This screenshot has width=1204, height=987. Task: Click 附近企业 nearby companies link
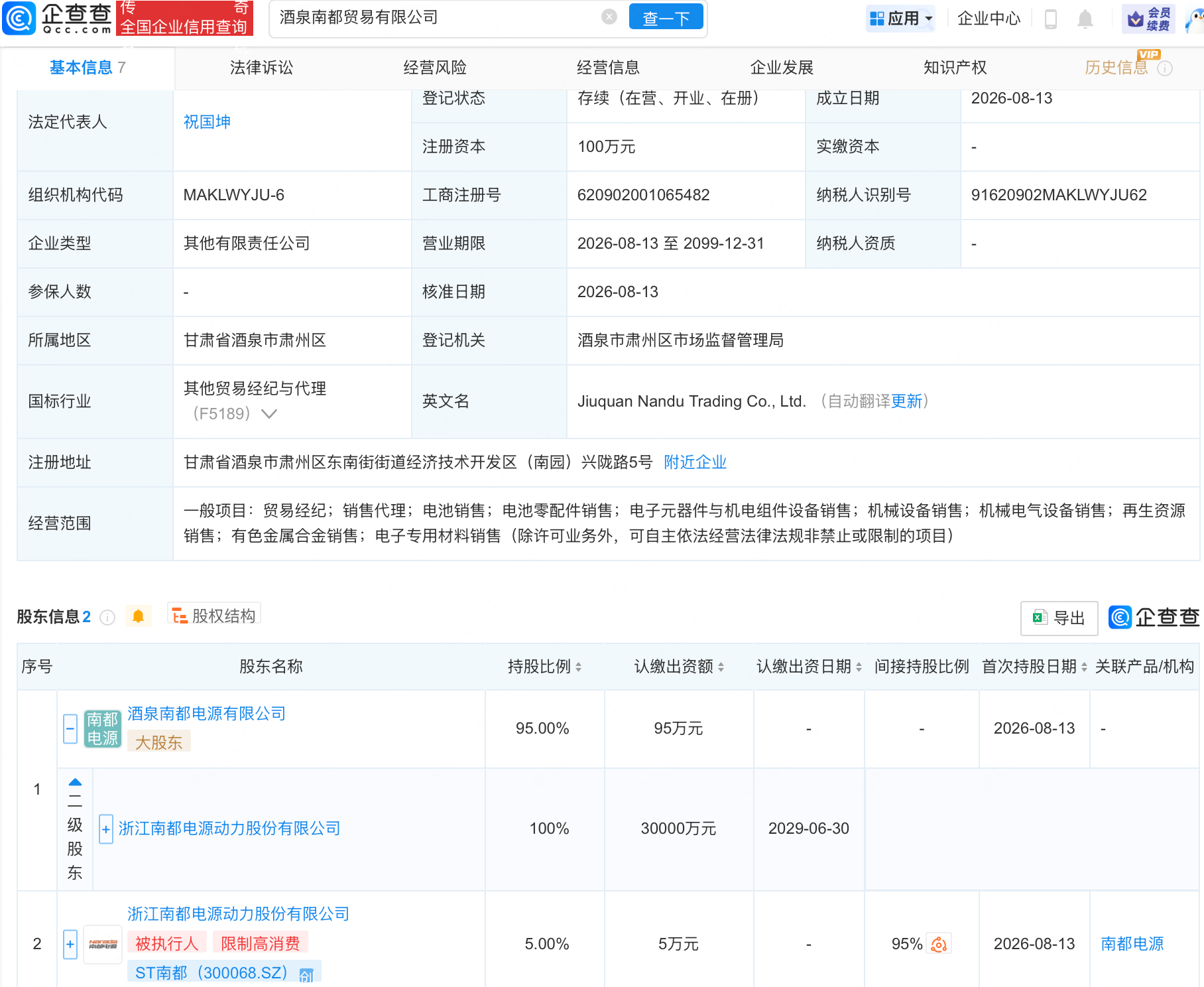click(x=695, y=462)
